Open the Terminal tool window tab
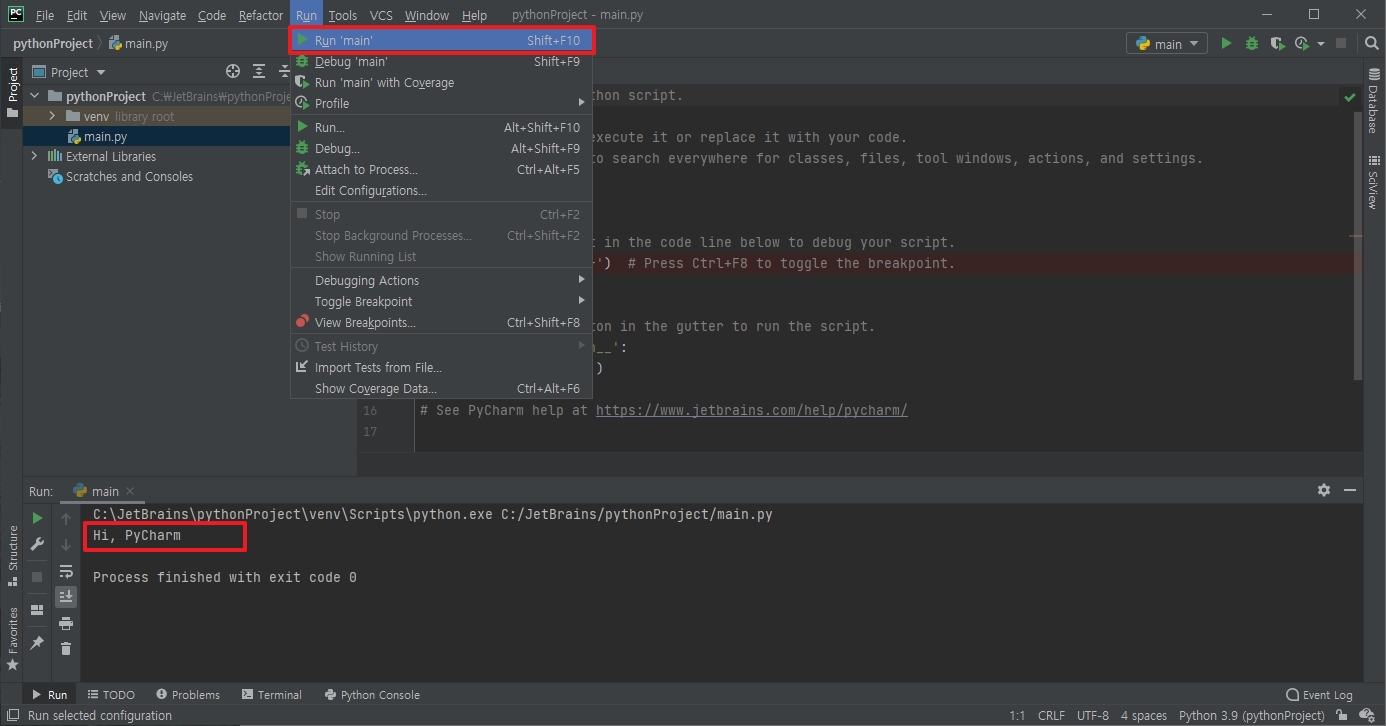Screen dimensions: 1386x726 270,694
